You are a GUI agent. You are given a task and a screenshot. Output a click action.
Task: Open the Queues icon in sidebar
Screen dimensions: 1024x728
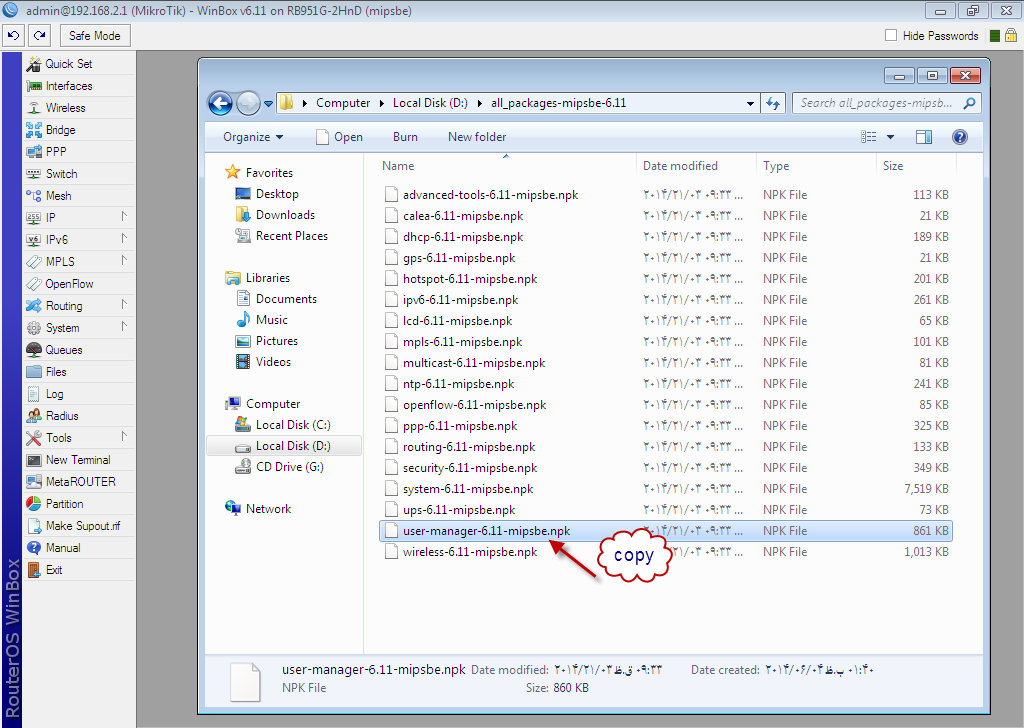tap(34, 350)
